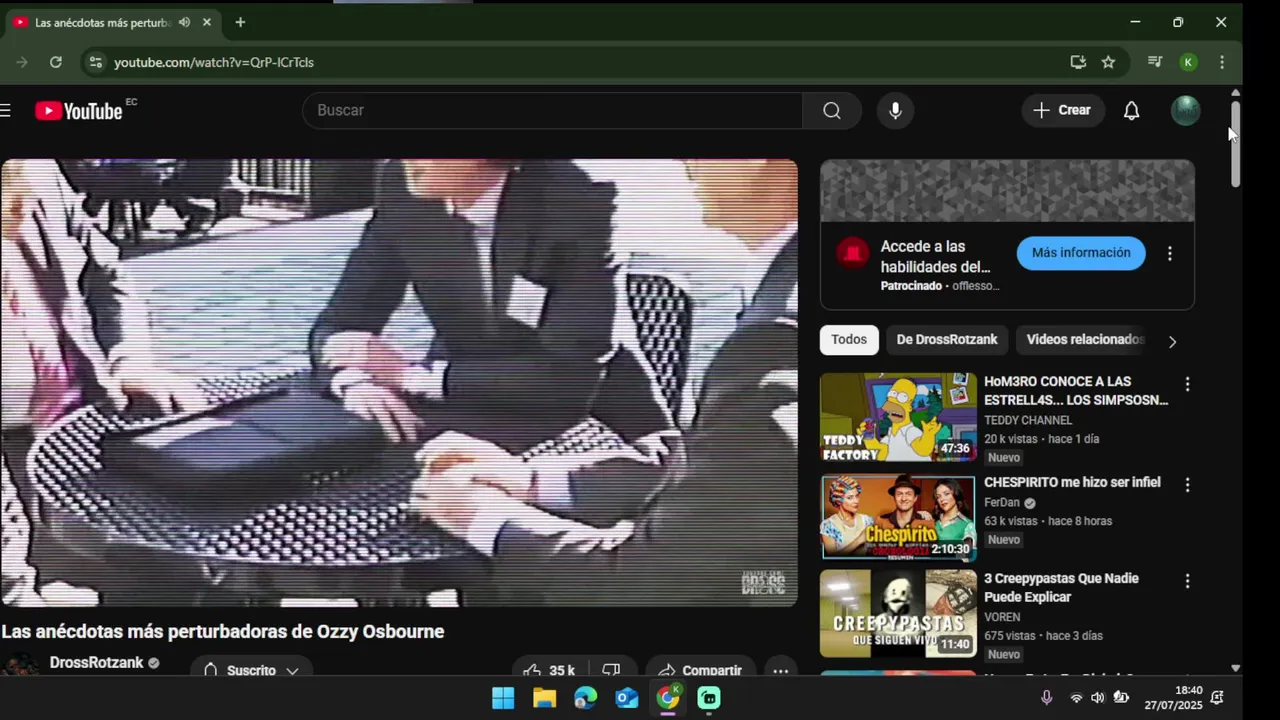The image size is (1280, 720).
Task: Open 'HoM3RO CONOCE A LAS ESTRELL4S' title
Action: 1076,391
